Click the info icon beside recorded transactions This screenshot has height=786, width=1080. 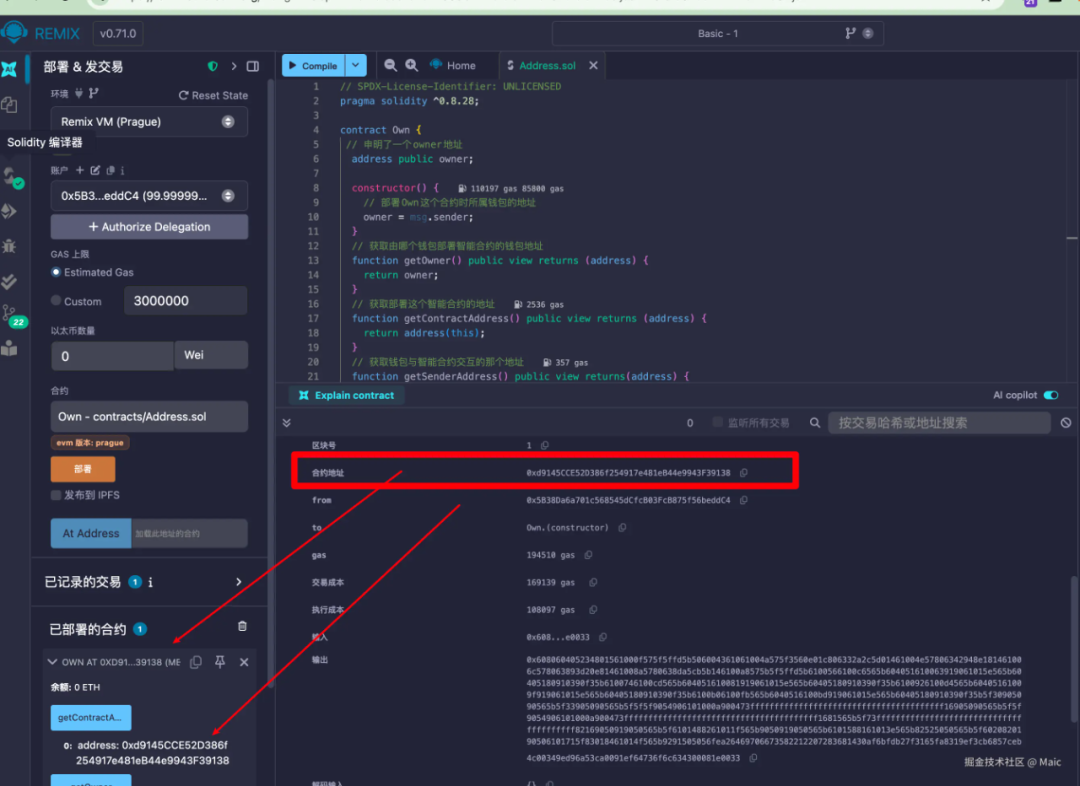click(151, 582)
